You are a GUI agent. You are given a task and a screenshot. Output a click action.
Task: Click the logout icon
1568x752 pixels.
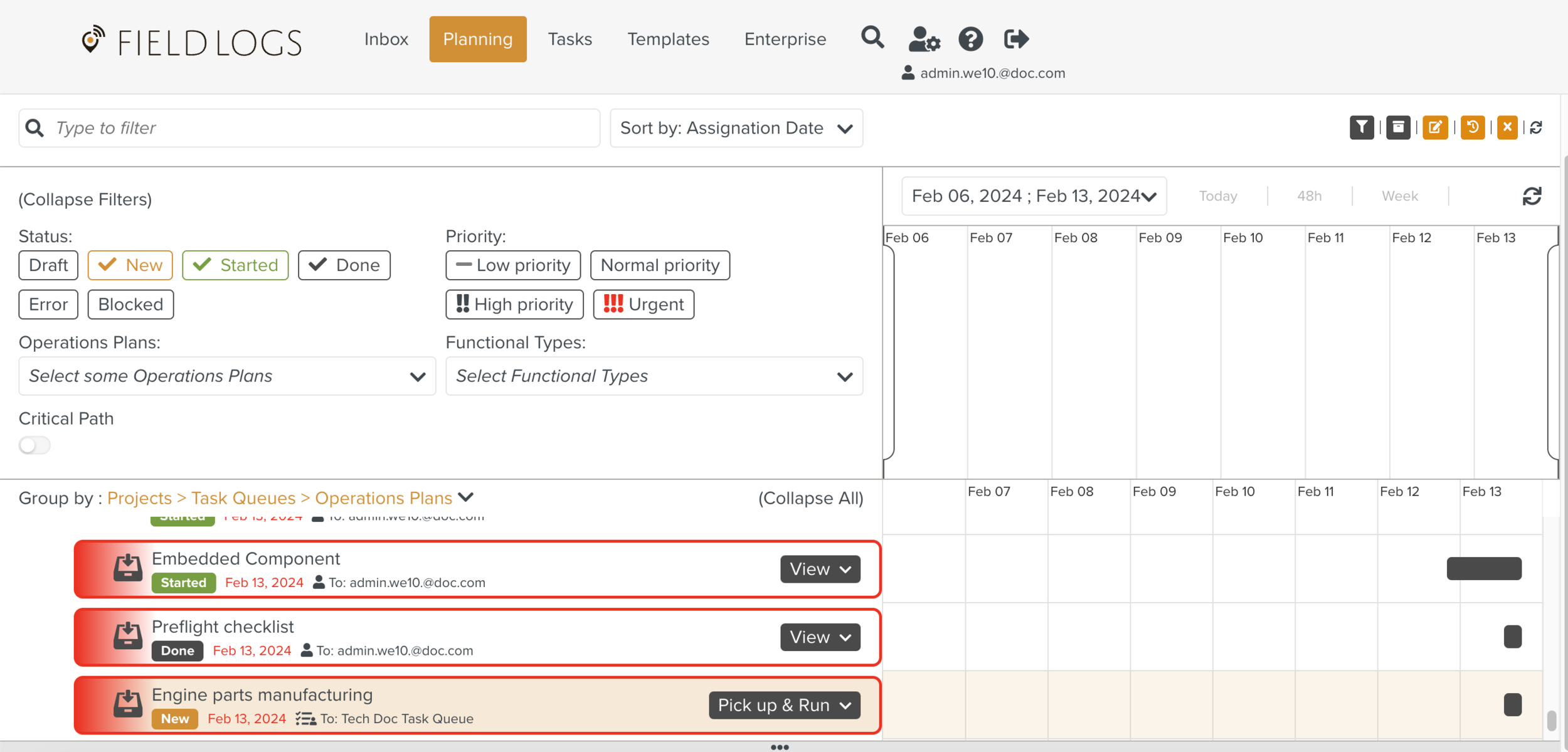point(1015,39)
